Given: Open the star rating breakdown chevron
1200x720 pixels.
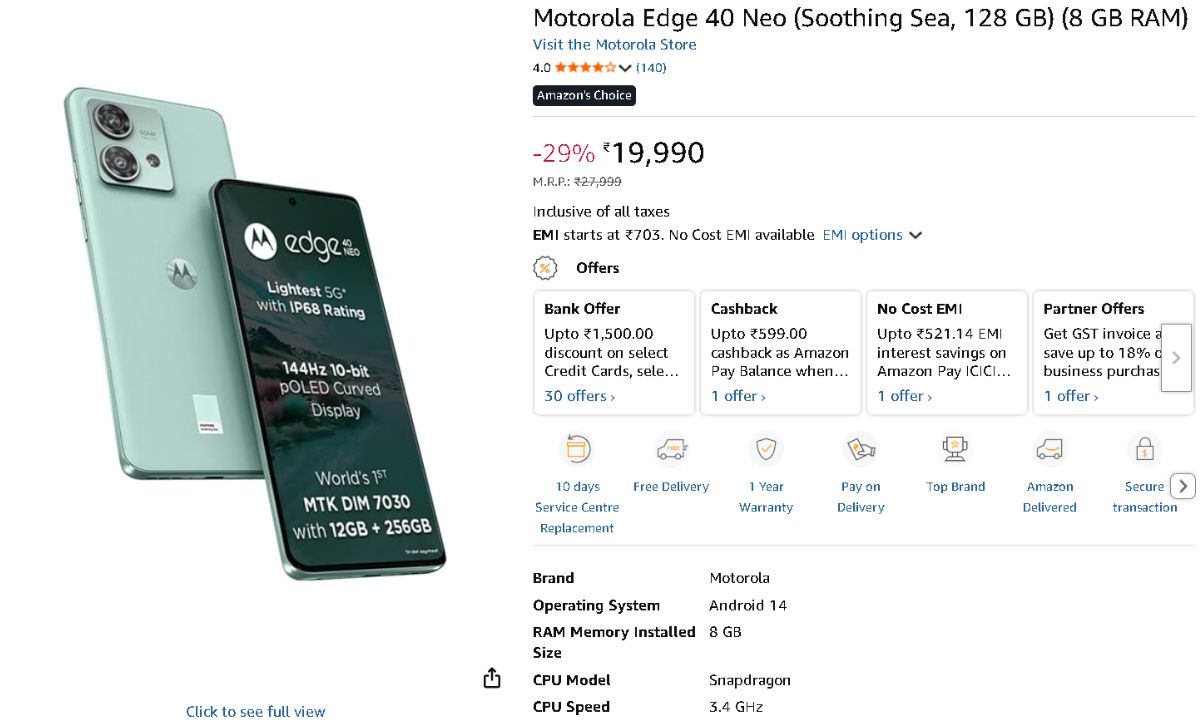Looking at the screenshot, I should 626,68.
